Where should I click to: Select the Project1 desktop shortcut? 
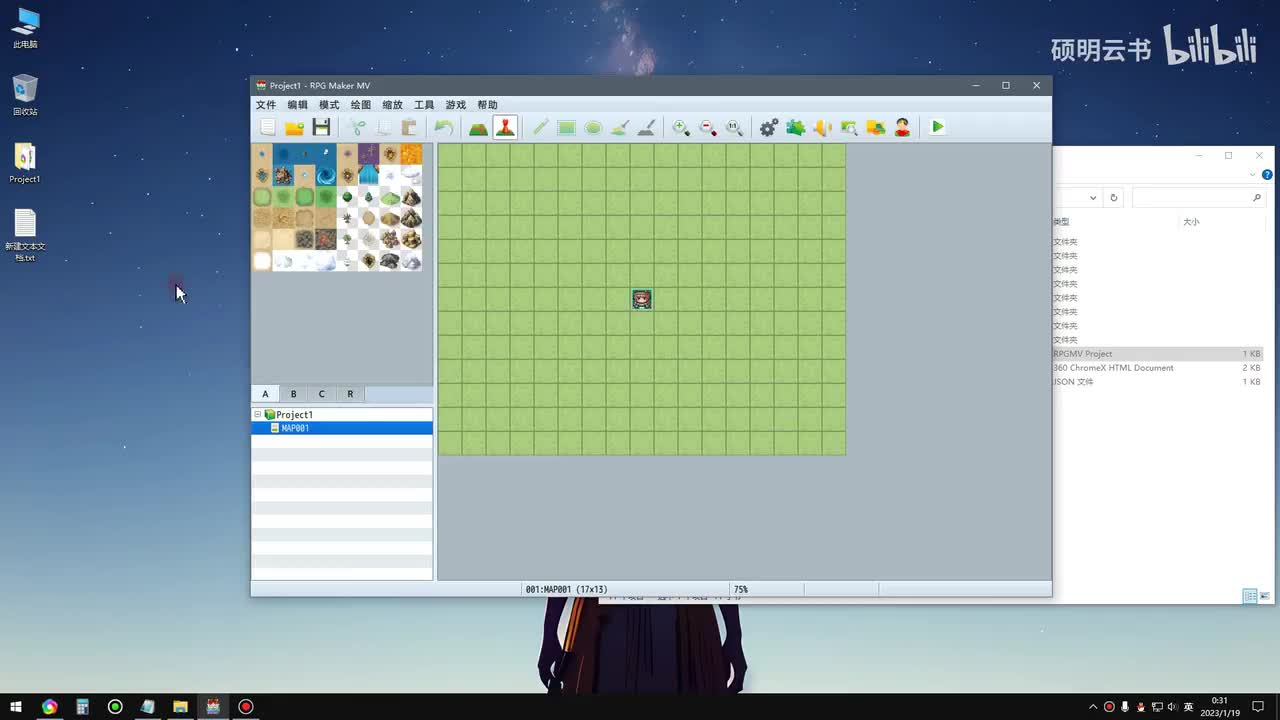click(25, 164)
